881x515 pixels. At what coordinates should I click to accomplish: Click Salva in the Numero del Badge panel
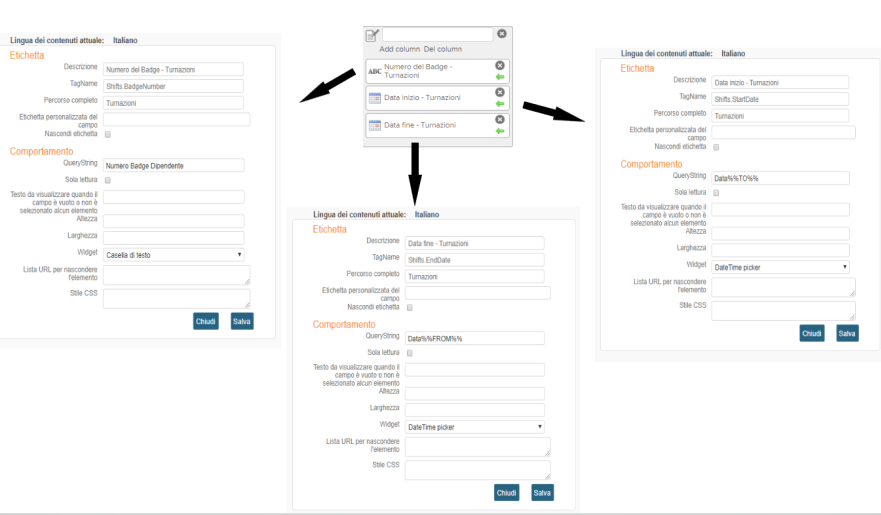(242, 321)
